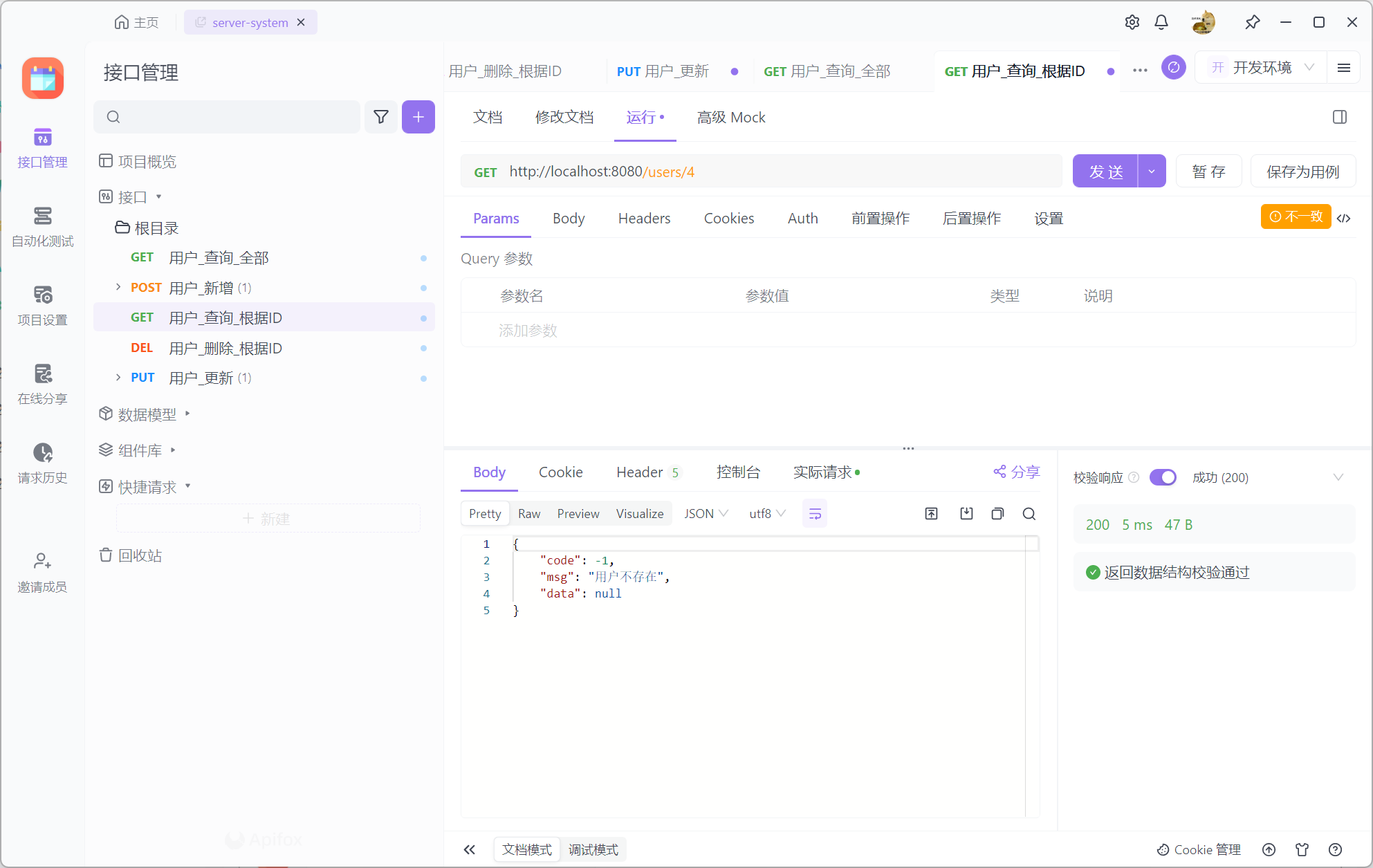1373x868 pixels.
Task: Click the orange 不一致 button
Action: pos(1296,216)
